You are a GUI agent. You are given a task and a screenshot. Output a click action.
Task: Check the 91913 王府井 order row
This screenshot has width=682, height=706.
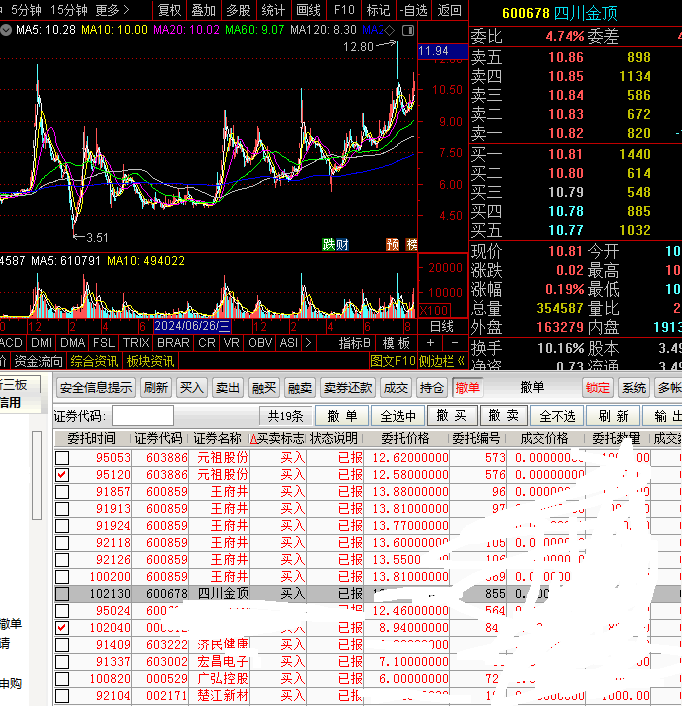tap(62, 509)
